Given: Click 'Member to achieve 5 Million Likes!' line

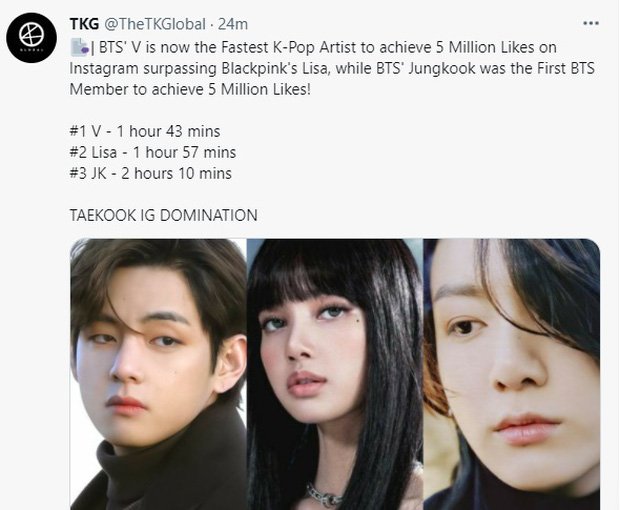Looking at the screenshot, I should [x=190, y=89].
